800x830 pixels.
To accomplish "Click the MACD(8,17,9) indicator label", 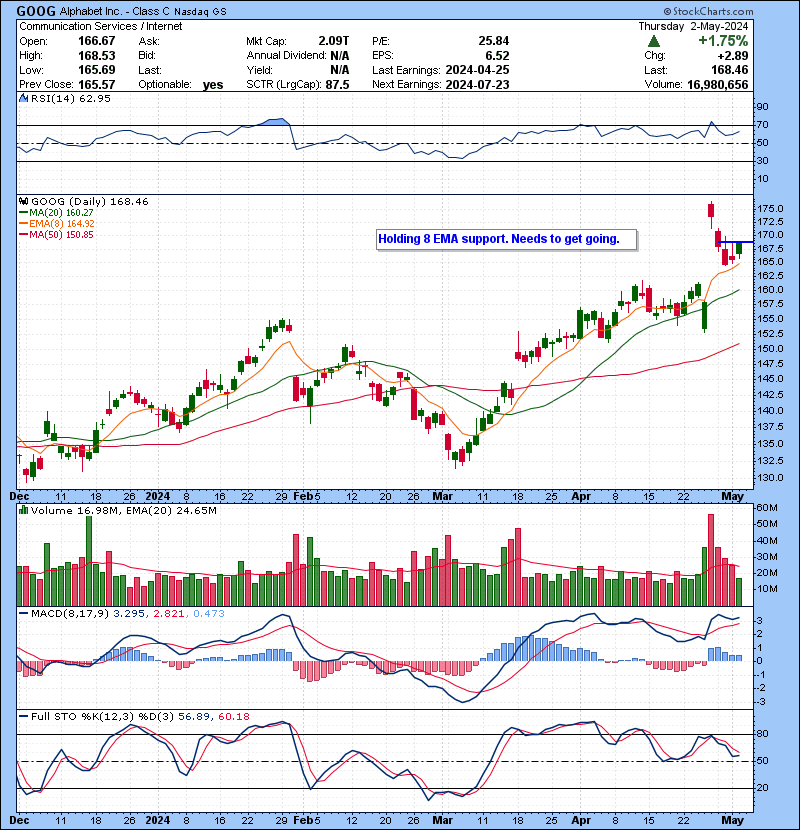I will (70, 614).
